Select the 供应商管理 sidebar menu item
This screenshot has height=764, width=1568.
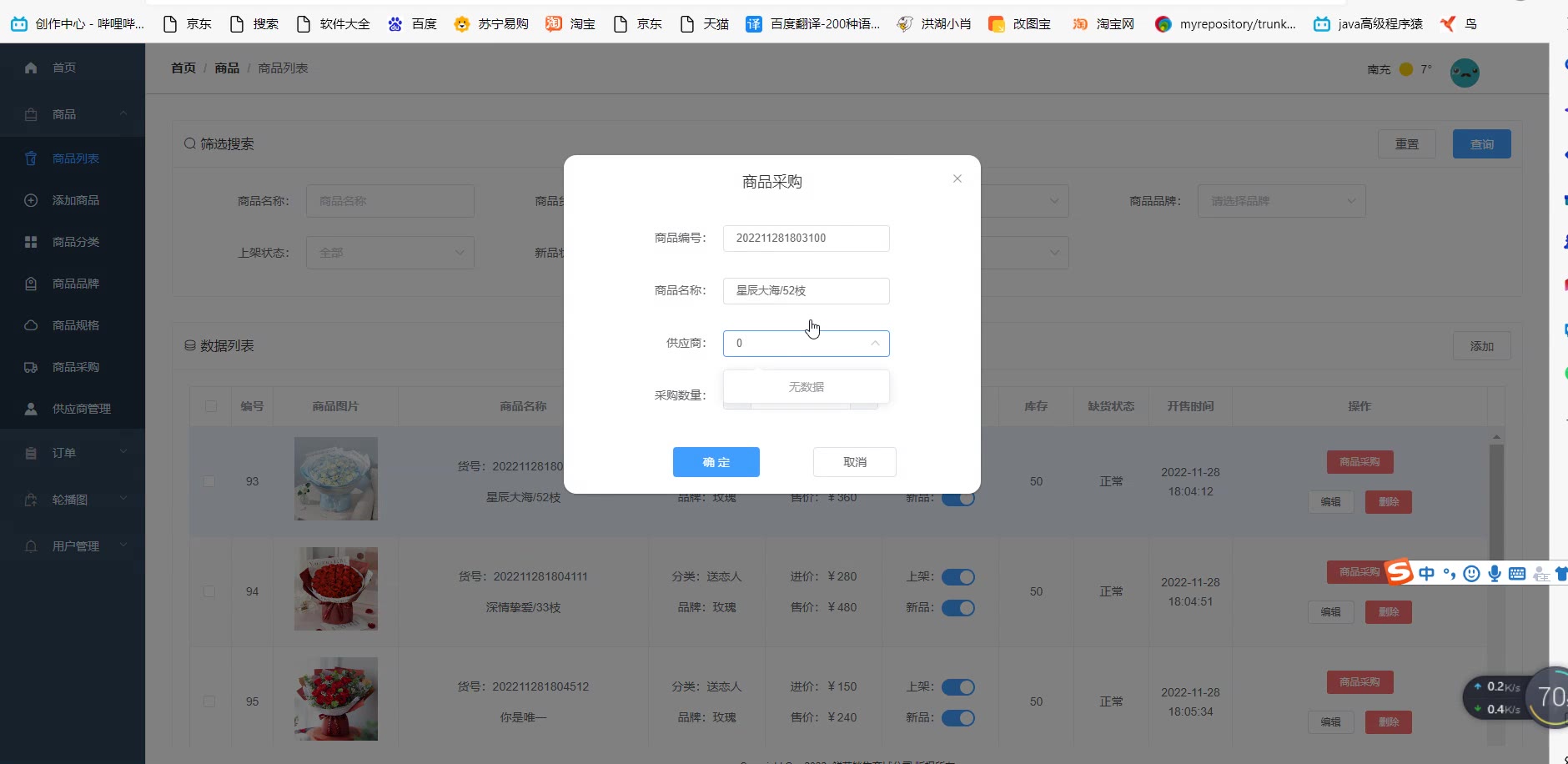point(73,409)
